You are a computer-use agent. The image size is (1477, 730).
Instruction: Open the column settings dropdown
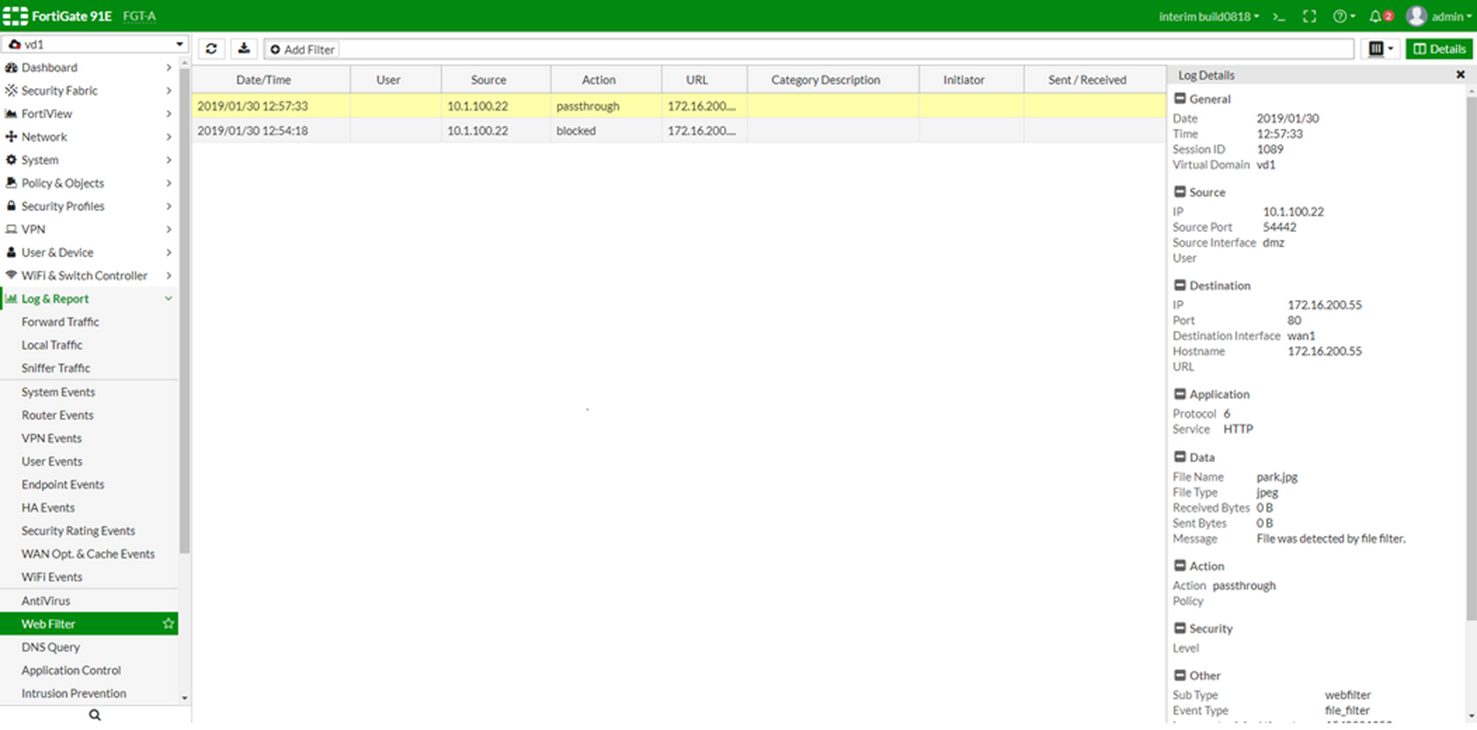(x=1381, y=49)
